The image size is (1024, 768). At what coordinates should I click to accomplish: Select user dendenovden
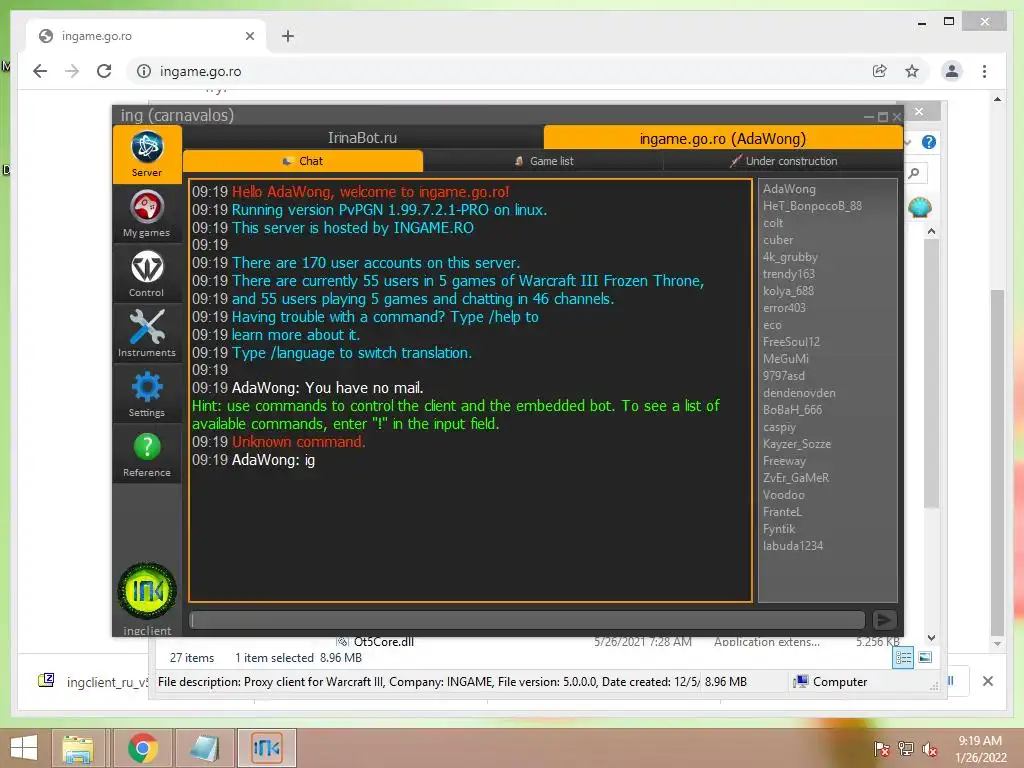click(799, 392)
